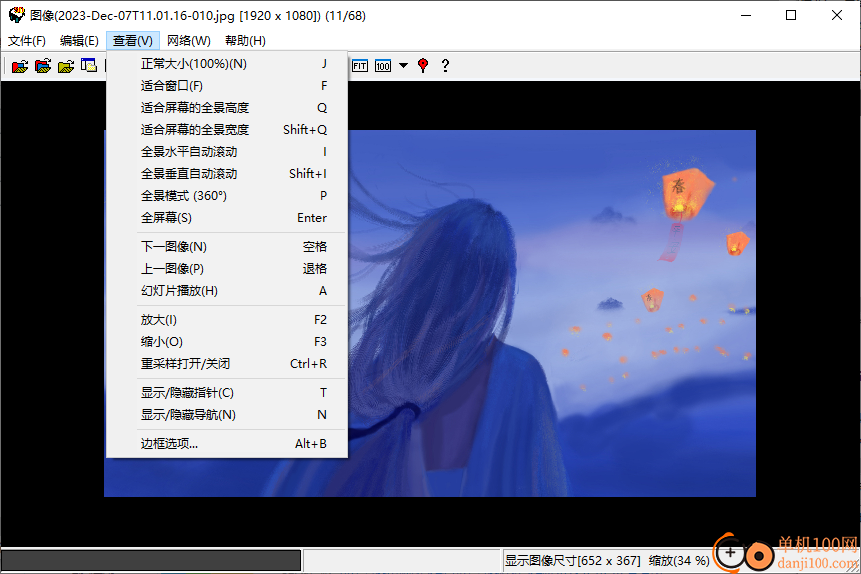Toggle 显示/隐藏导航(N) menu entry
This screenshot has height=574, width=861.
(x=227, y=415)
